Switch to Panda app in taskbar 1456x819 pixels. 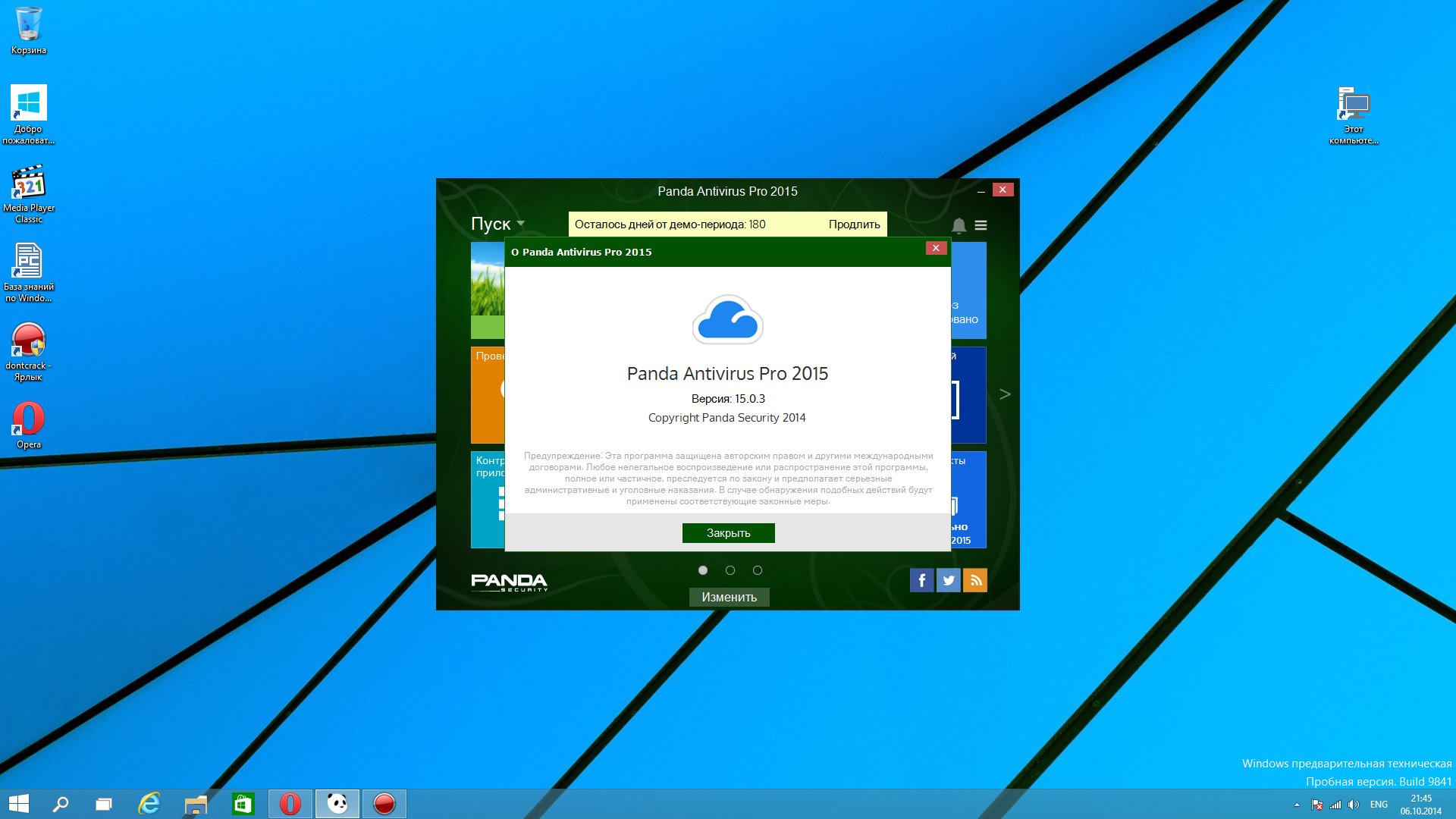(337, 804)
